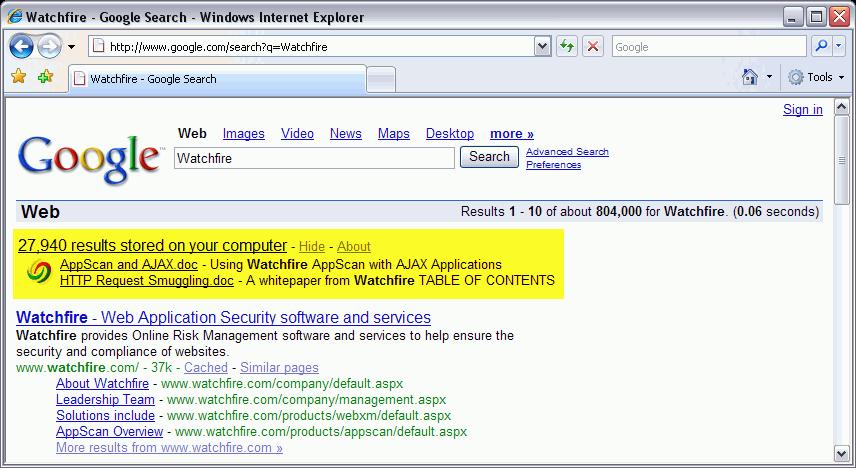Click the scrollbar up arrow
The image size is (856, 468).
841,107
